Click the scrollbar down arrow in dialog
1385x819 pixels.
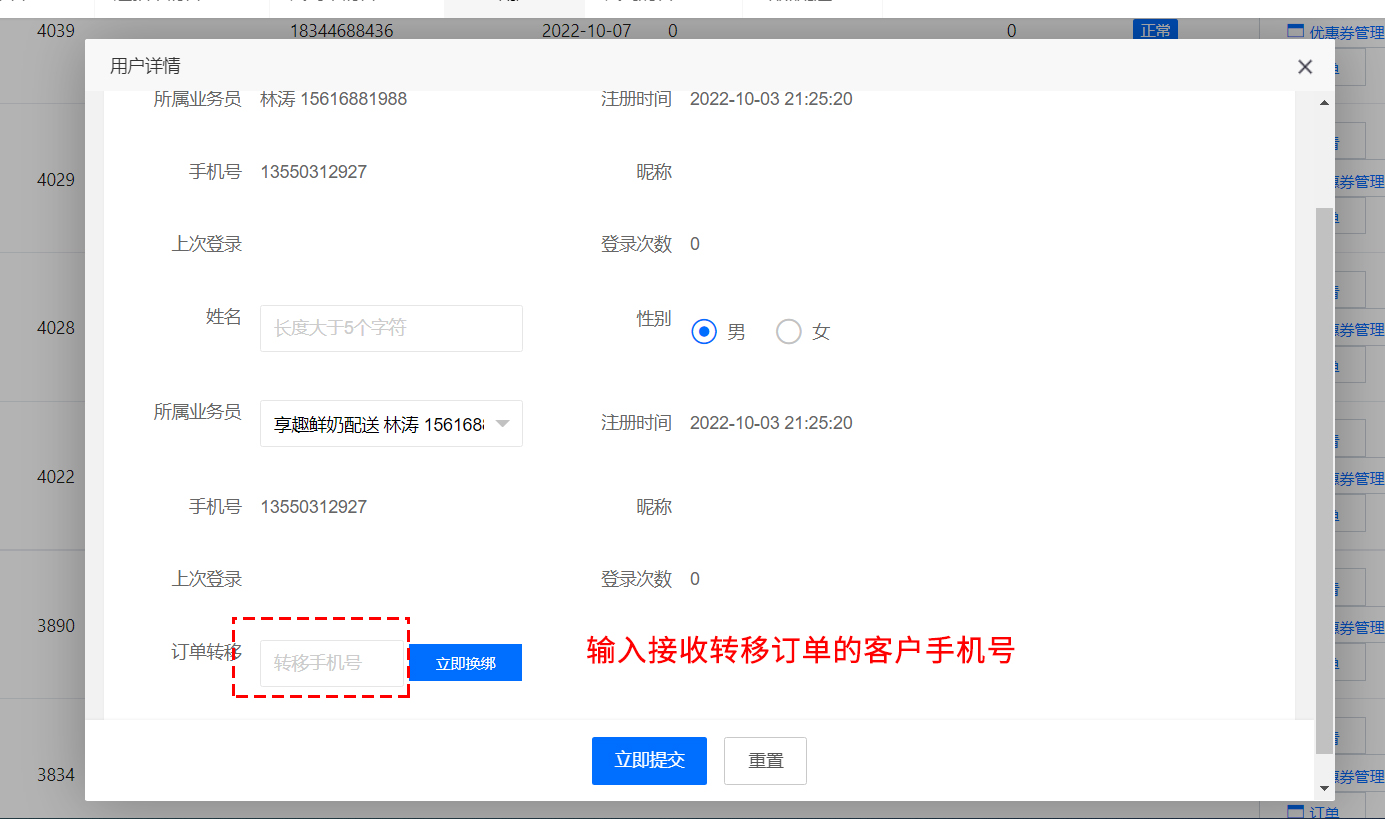(1325, 788)
